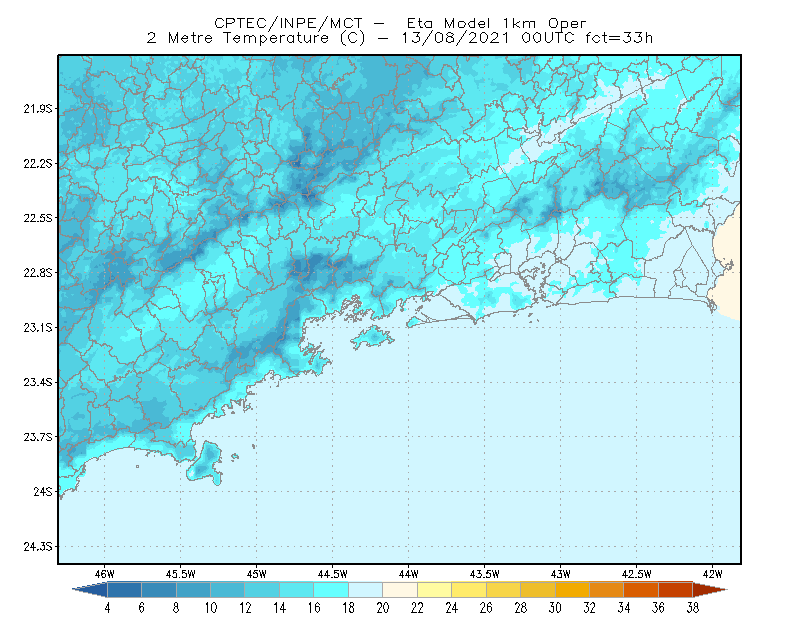
Task: Select the 45.5W longitude label
Action: tap(181, 574)
